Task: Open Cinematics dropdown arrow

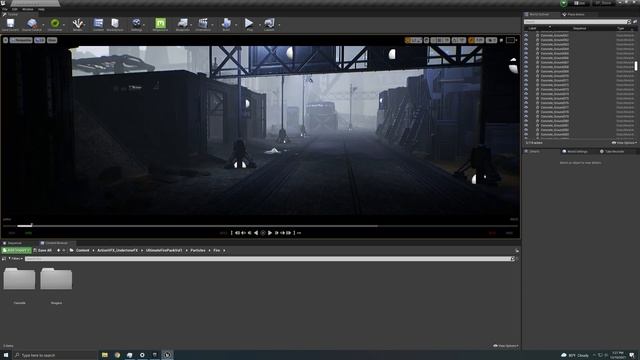Action: point(212,25)
